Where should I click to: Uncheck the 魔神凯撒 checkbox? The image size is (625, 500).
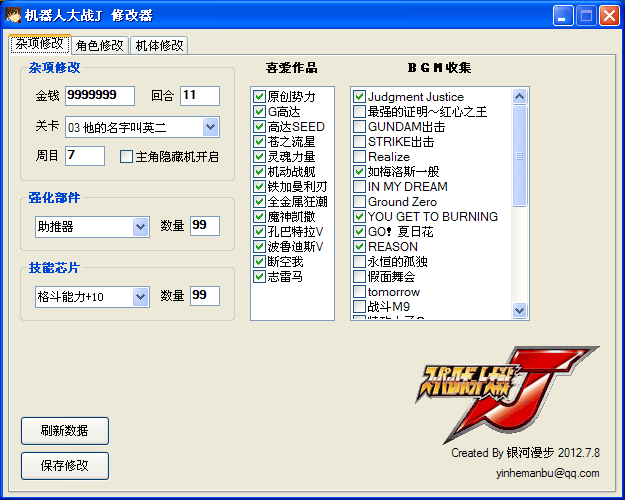coord(259,217)
